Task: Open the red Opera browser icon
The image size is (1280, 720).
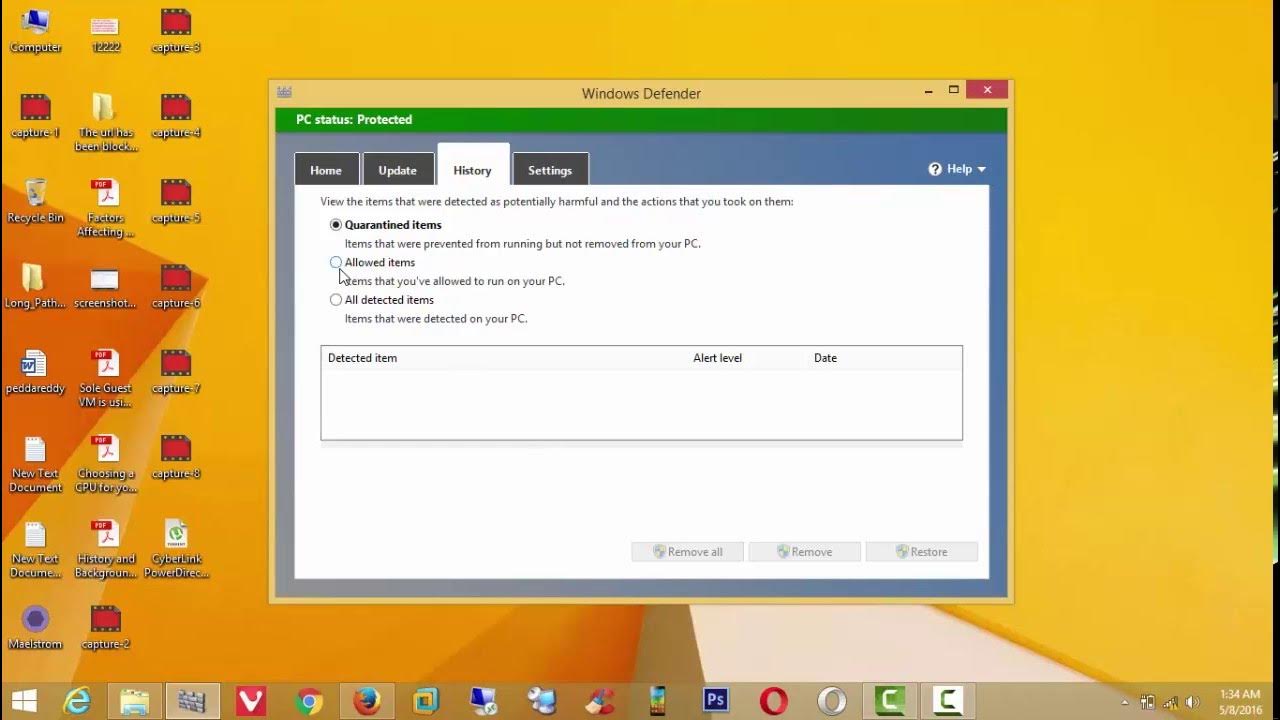Action: (x=773, y=700)
